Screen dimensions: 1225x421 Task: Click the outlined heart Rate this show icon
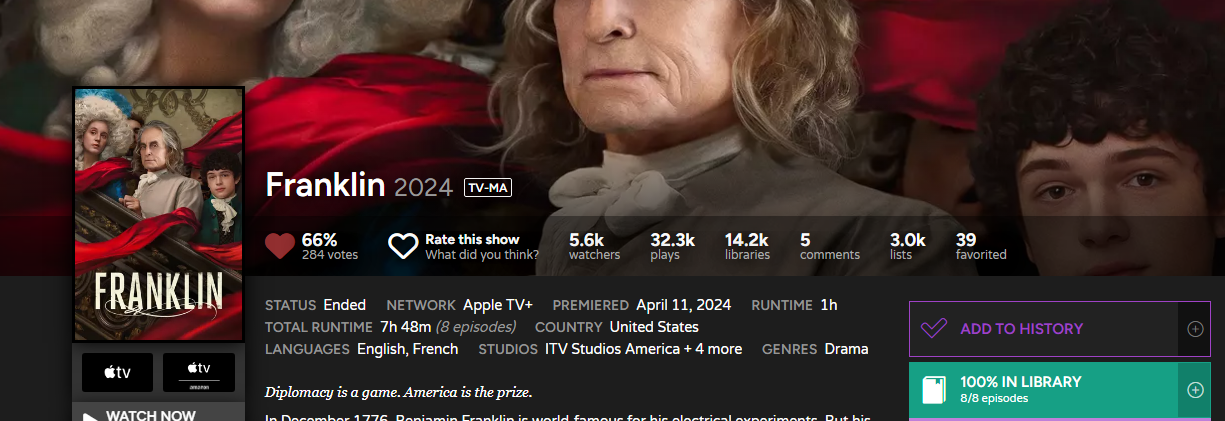[403, 246]
